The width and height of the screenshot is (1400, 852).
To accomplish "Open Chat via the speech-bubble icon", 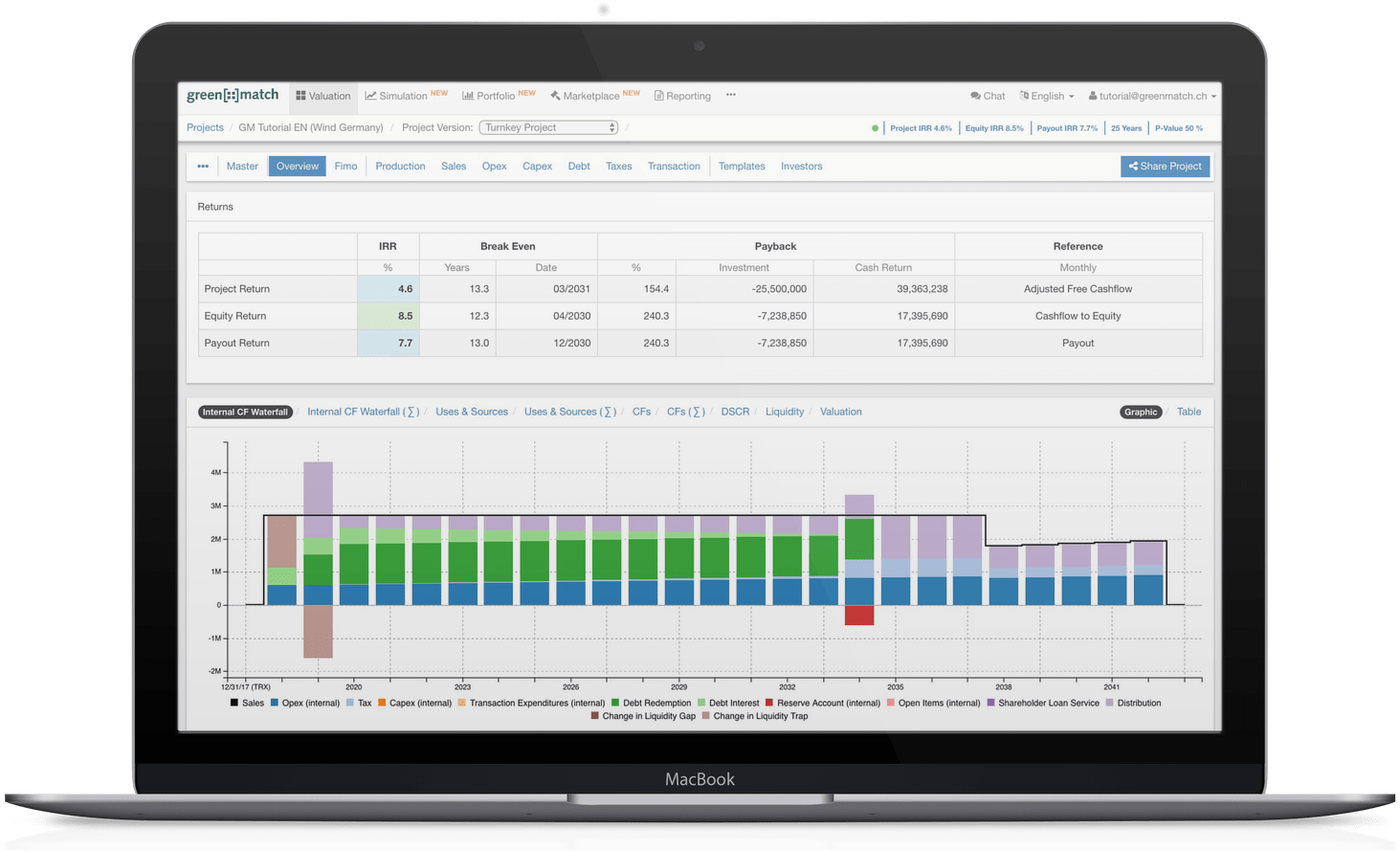I will [975, 96].
